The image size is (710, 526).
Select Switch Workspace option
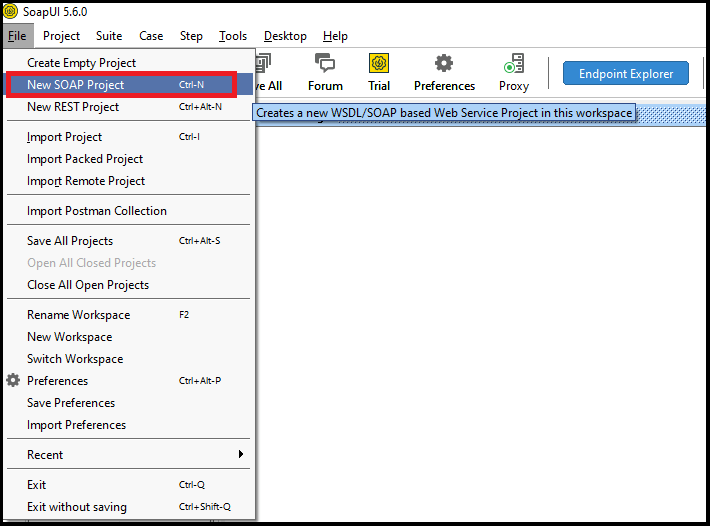pyautogui.click(x=75, y=359)
